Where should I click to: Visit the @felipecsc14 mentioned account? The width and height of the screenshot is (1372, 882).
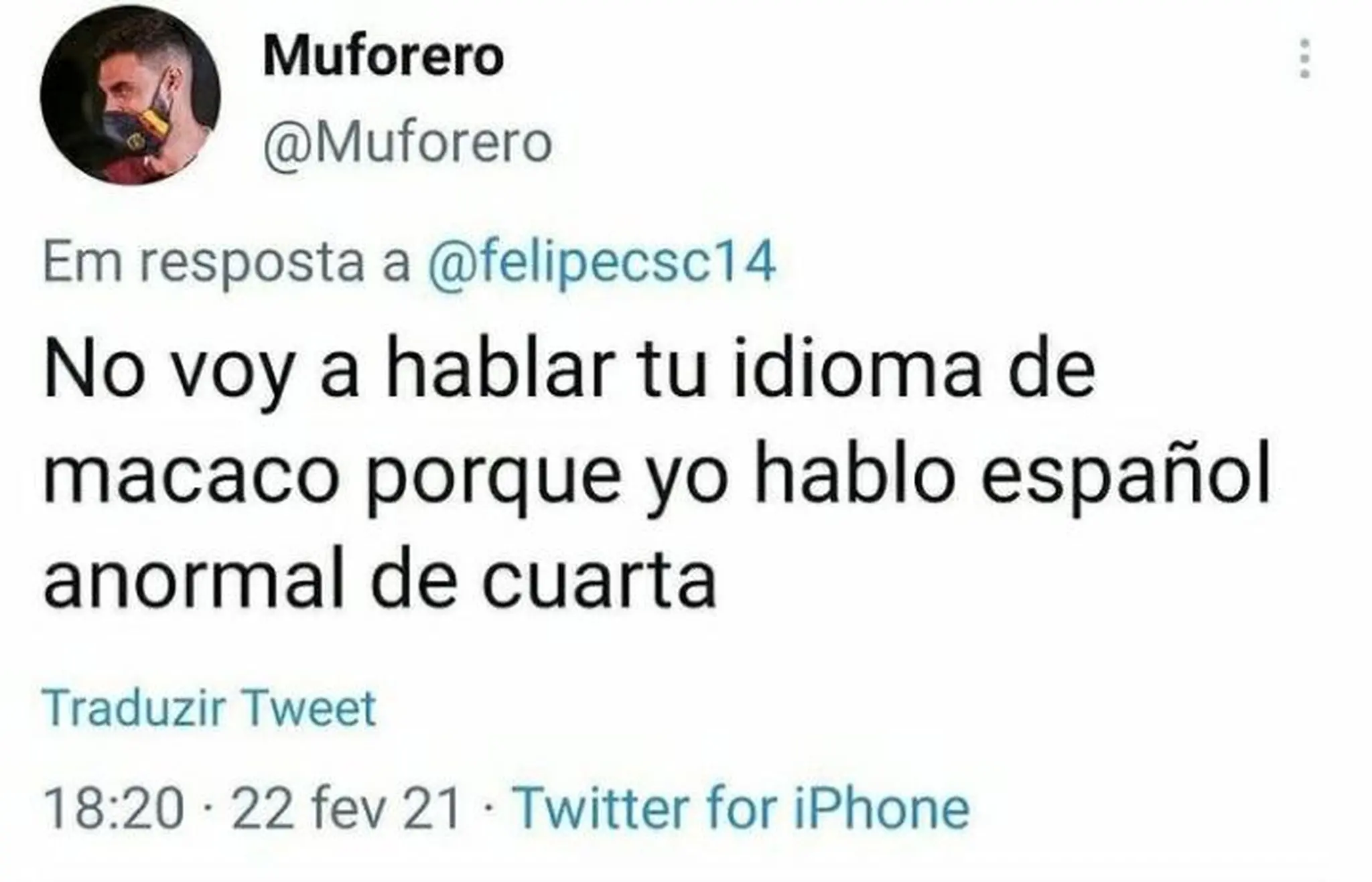pyautogui.click(x=602, y=263)
